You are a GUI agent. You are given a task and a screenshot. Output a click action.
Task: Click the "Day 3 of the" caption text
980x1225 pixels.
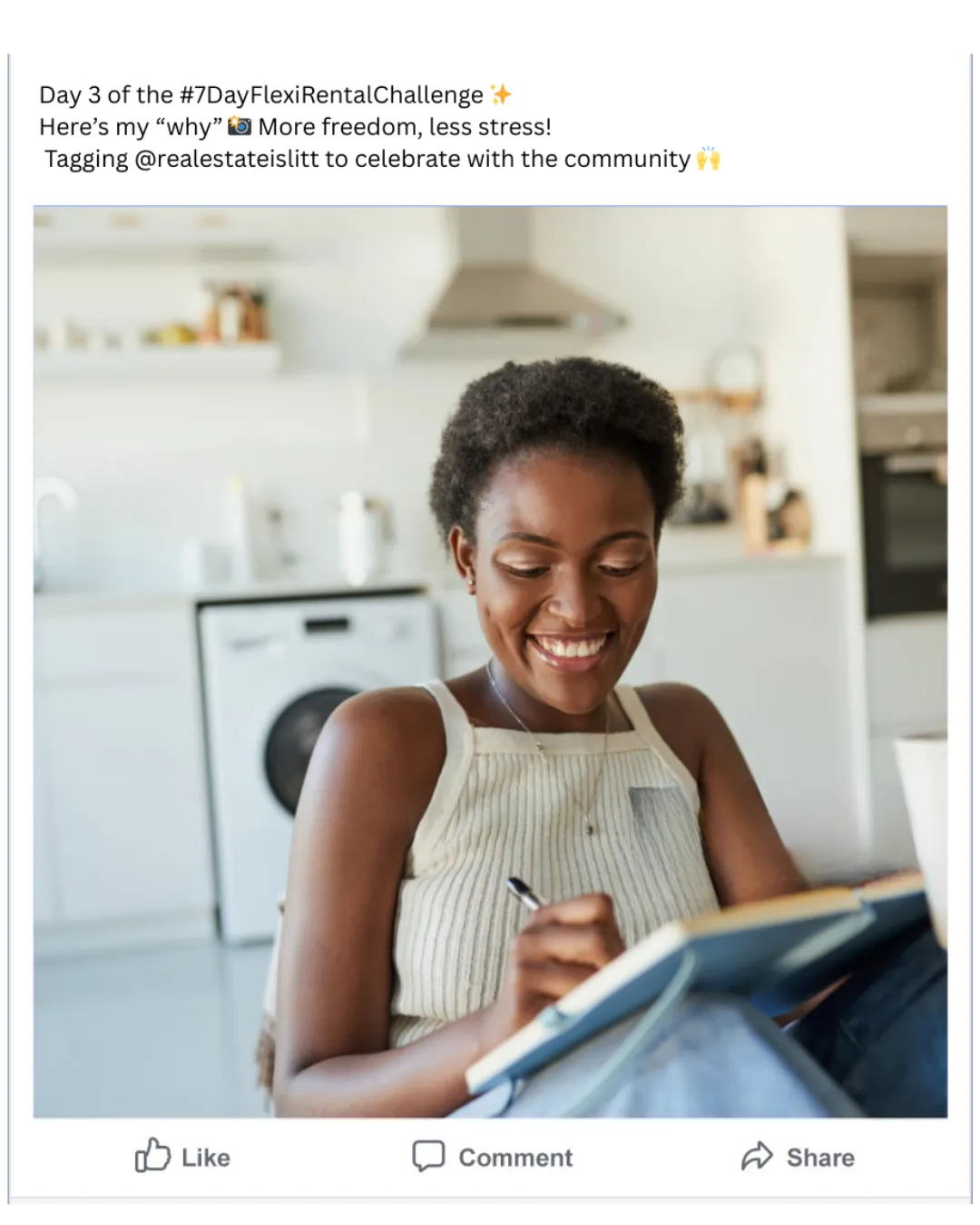pos(106,94)
